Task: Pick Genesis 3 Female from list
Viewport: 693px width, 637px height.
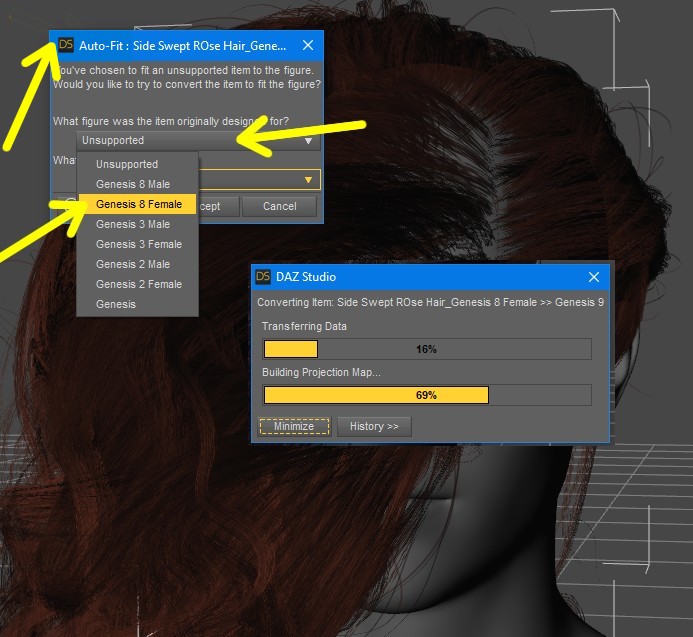Action: [x=137, y=244]
